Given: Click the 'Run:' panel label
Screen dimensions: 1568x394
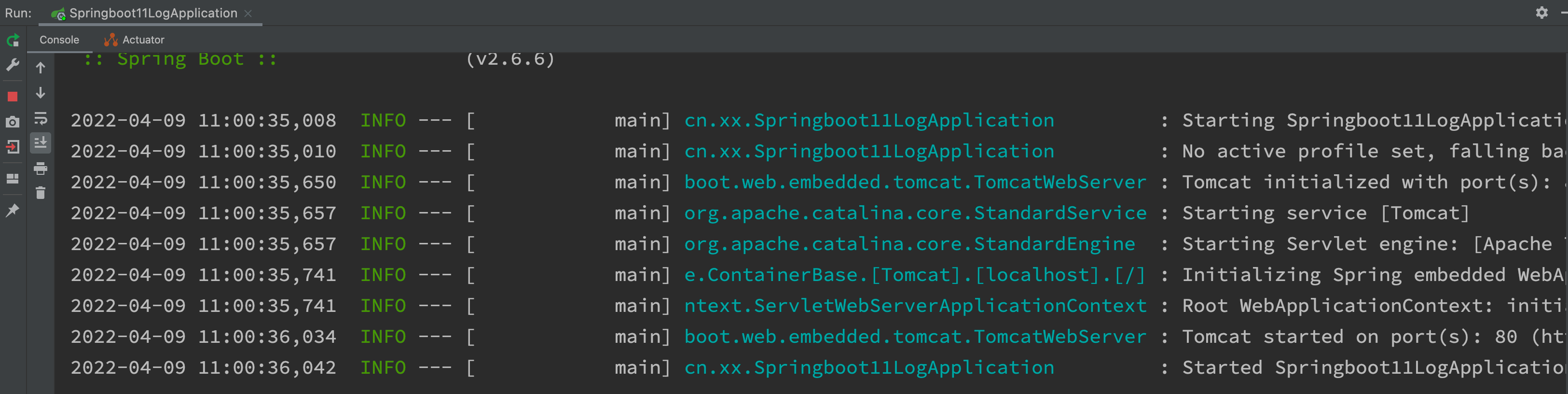Looking at the screenshot, I should tap(18, 14).
